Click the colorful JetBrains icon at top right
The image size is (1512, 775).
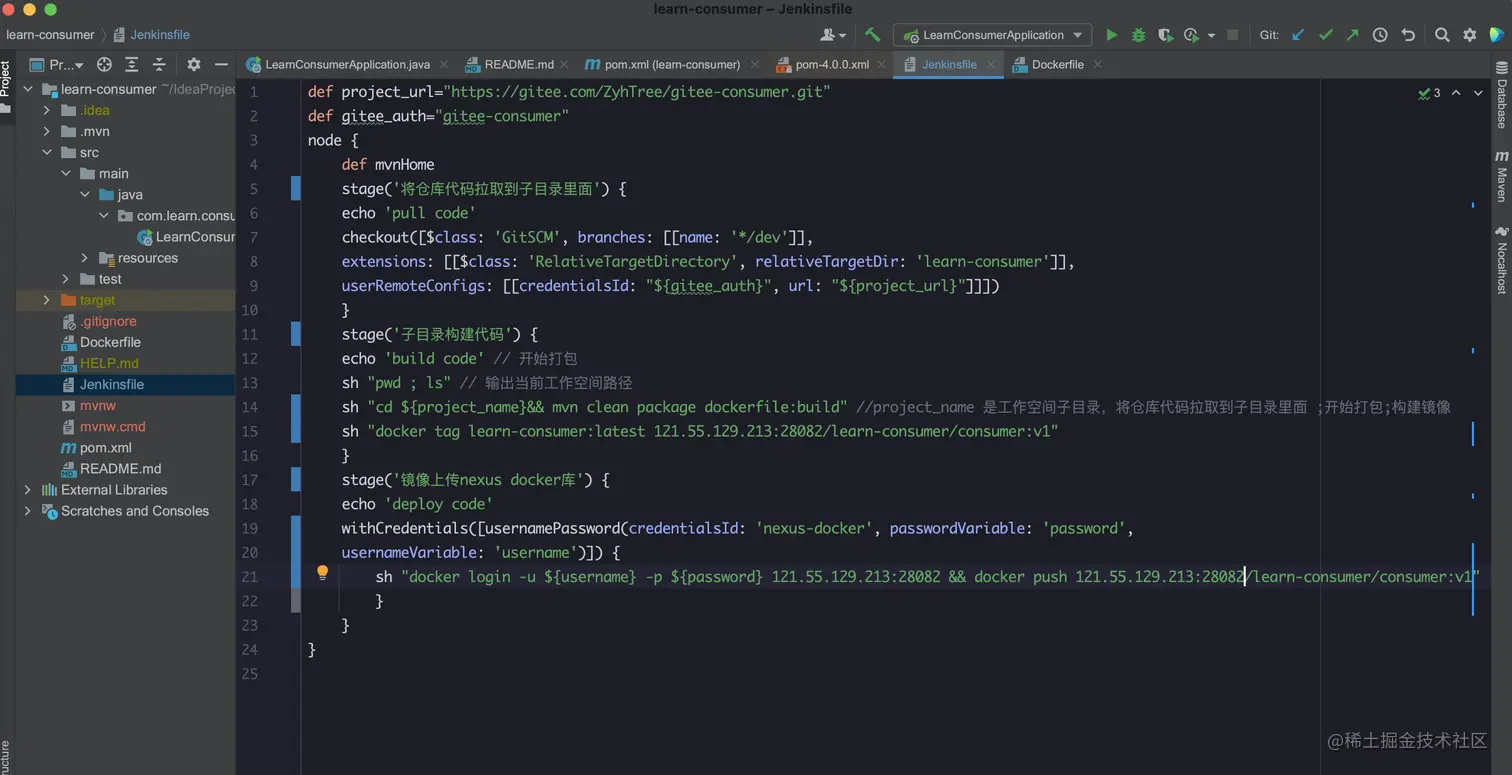click(x=1496, y=35)
